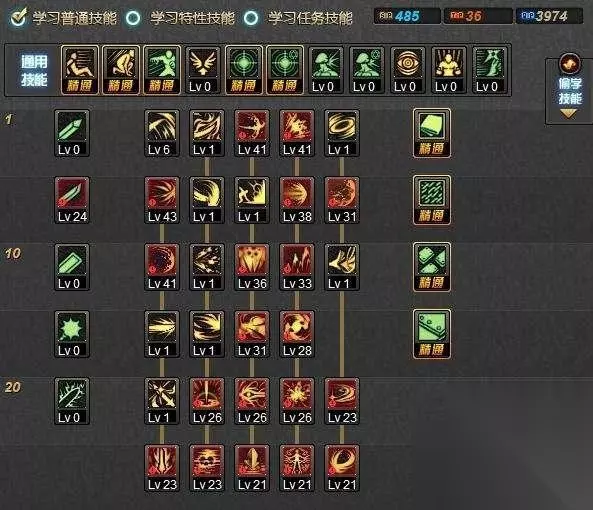Click the Lv 36 skill icon
This screenshot has height=510, width=593.
[252, 267]
